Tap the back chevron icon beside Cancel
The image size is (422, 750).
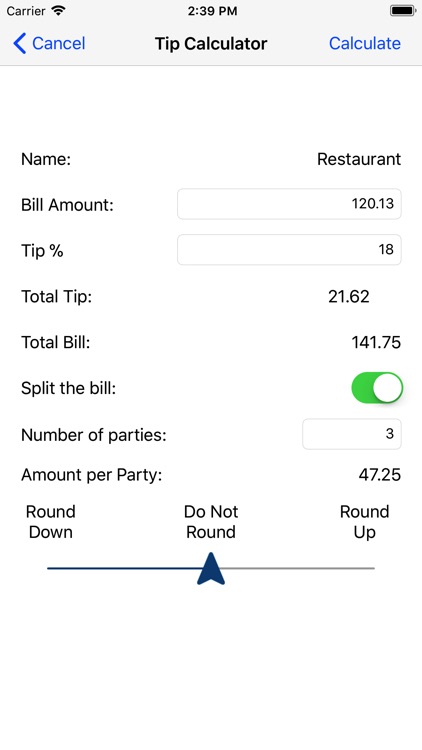pyautogui.click(x=20, y=44)
